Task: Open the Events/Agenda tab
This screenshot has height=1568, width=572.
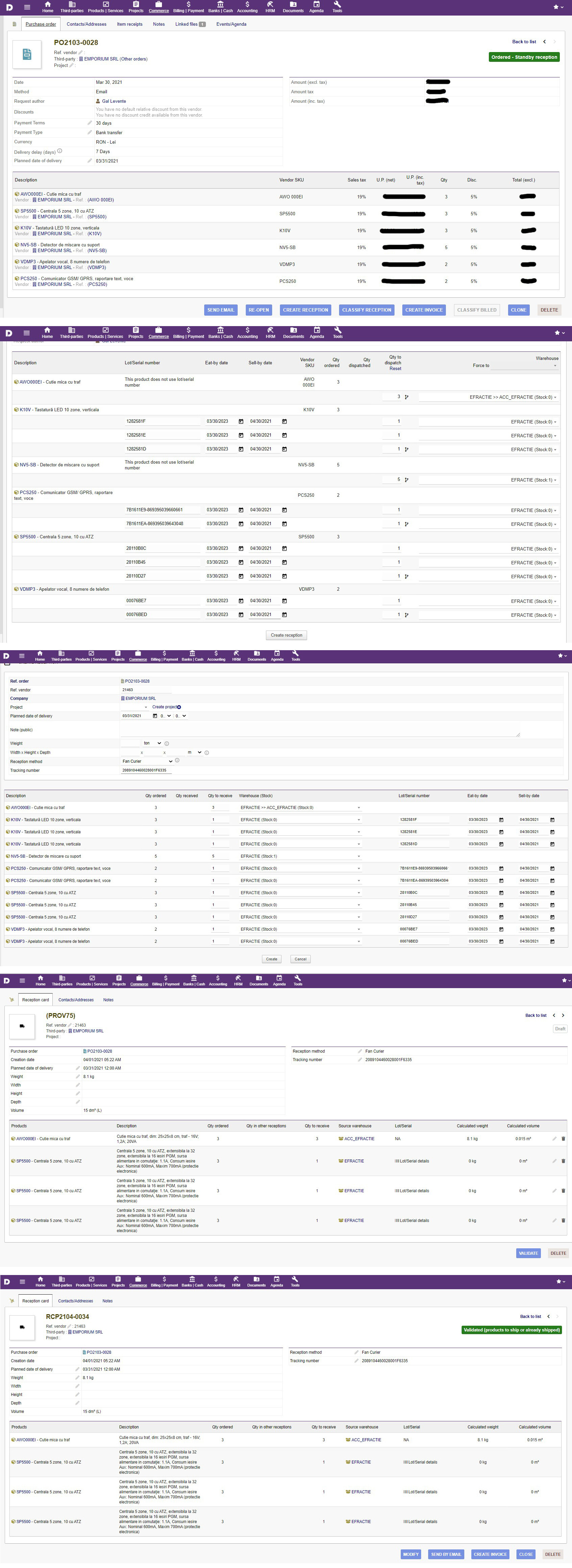Action: click(232, 24)
